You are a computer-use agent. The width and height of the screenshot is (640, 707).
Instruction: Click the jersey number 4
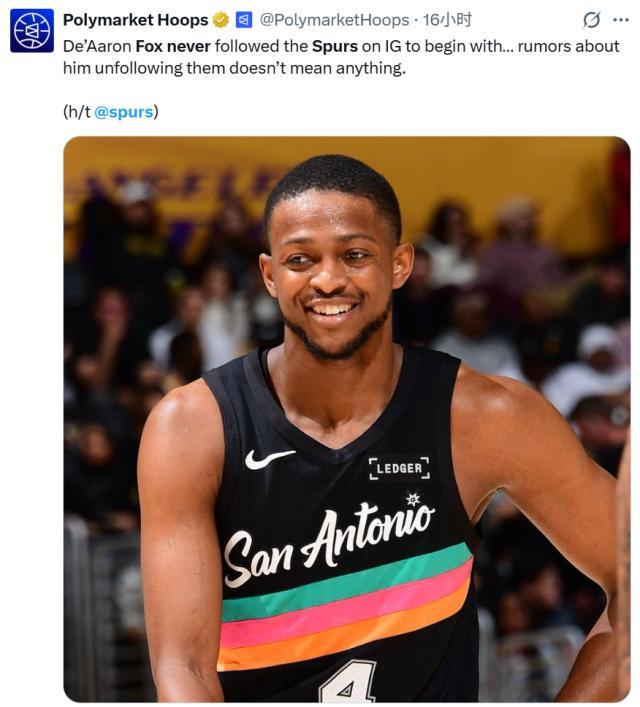coord(347,681)
